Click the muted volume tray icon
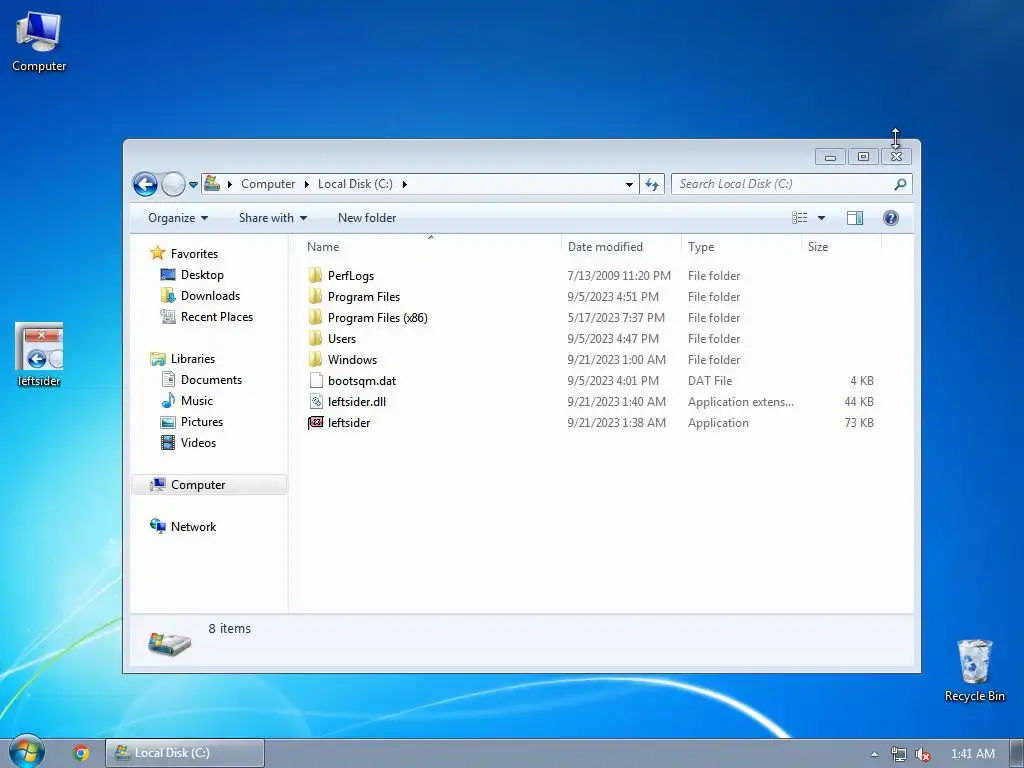The image size is (1024, 768). [x=922, y=754]
